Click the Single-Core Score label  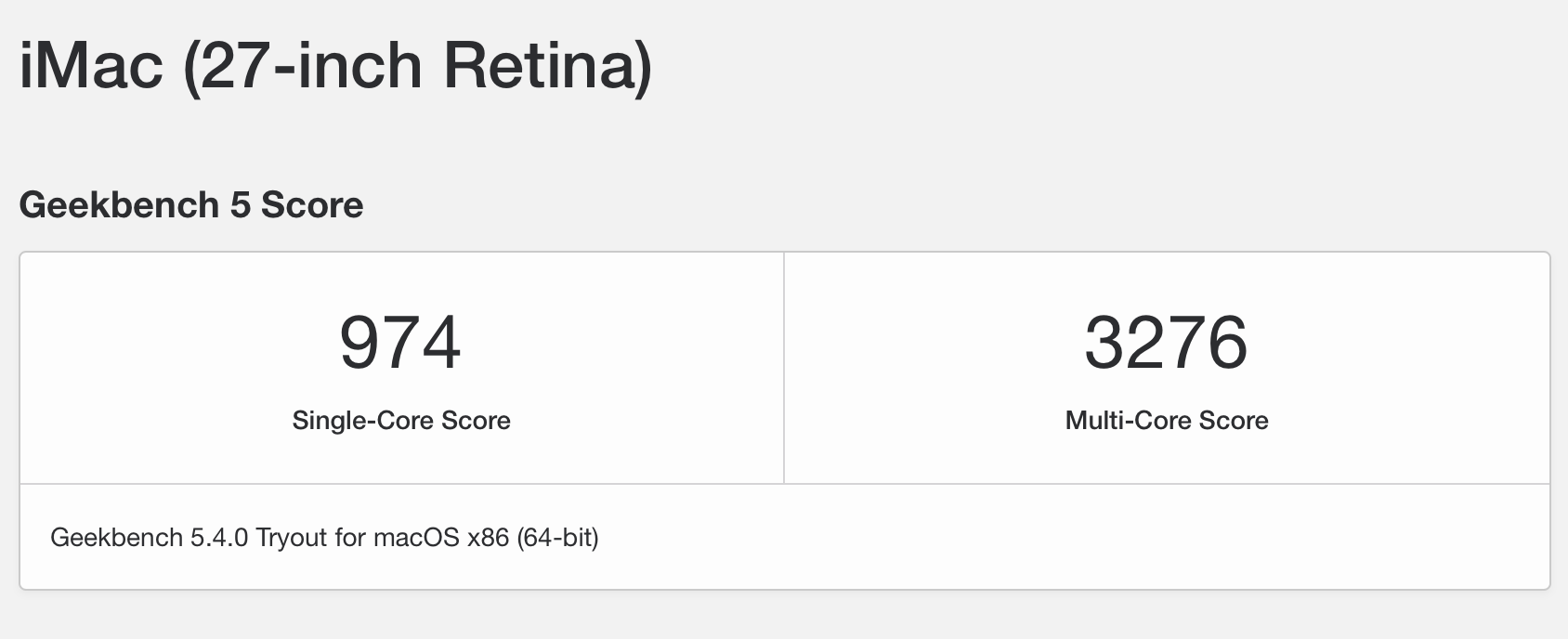[401, 421]
